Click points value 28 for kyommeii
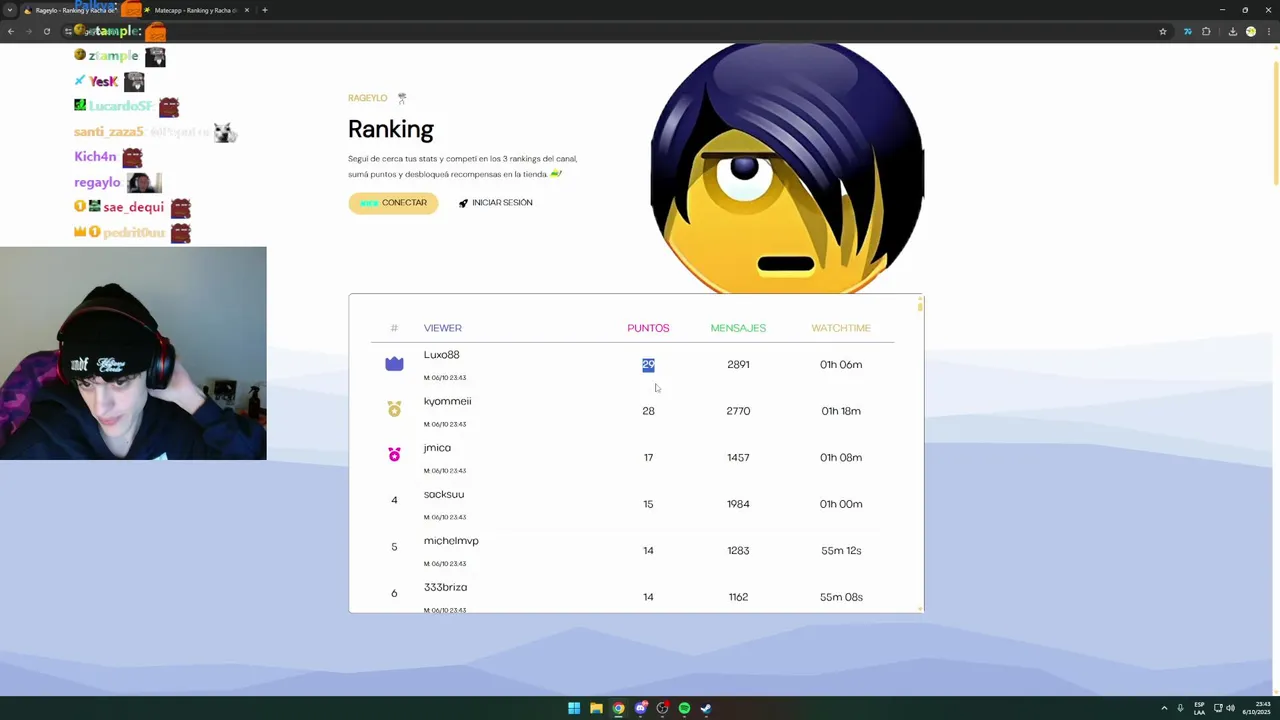The image size is (1280, 720). point(648,411)
